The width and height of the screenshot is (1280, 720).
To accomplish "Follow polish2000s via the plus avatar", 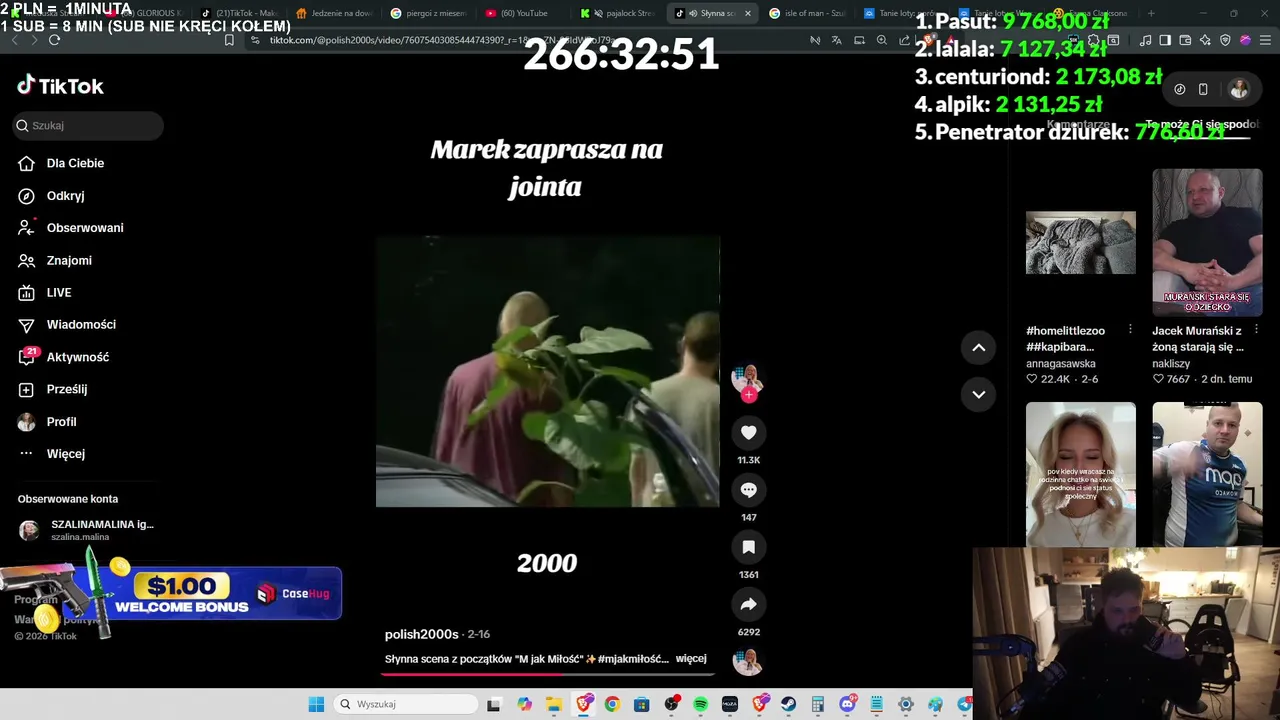I will coord(748,394).
